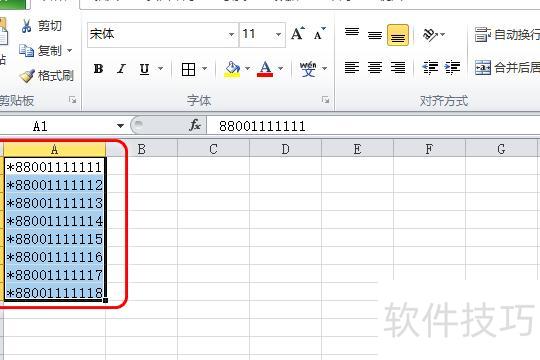
Task: Decrease font size with small A icon
Action: coord(319,34)
